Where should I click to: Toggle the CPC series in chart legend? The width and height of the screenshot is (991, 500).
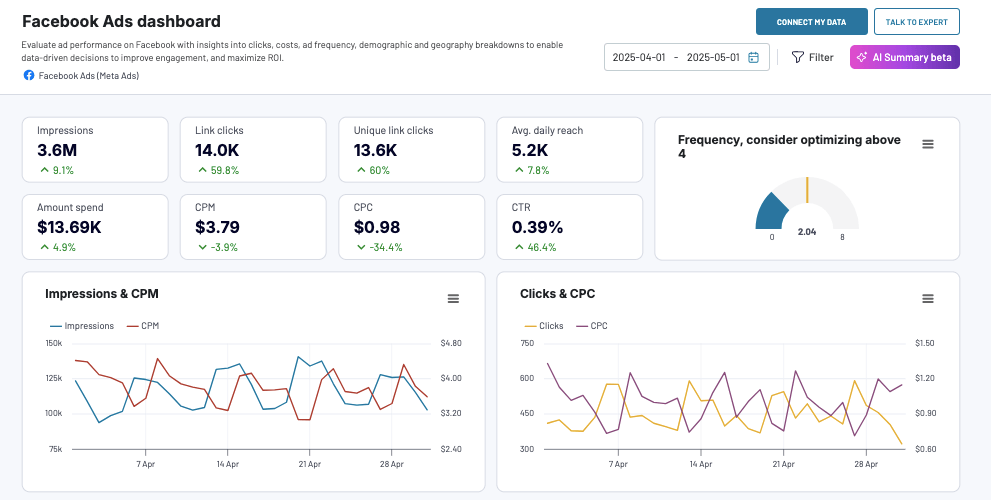(594, 326)
